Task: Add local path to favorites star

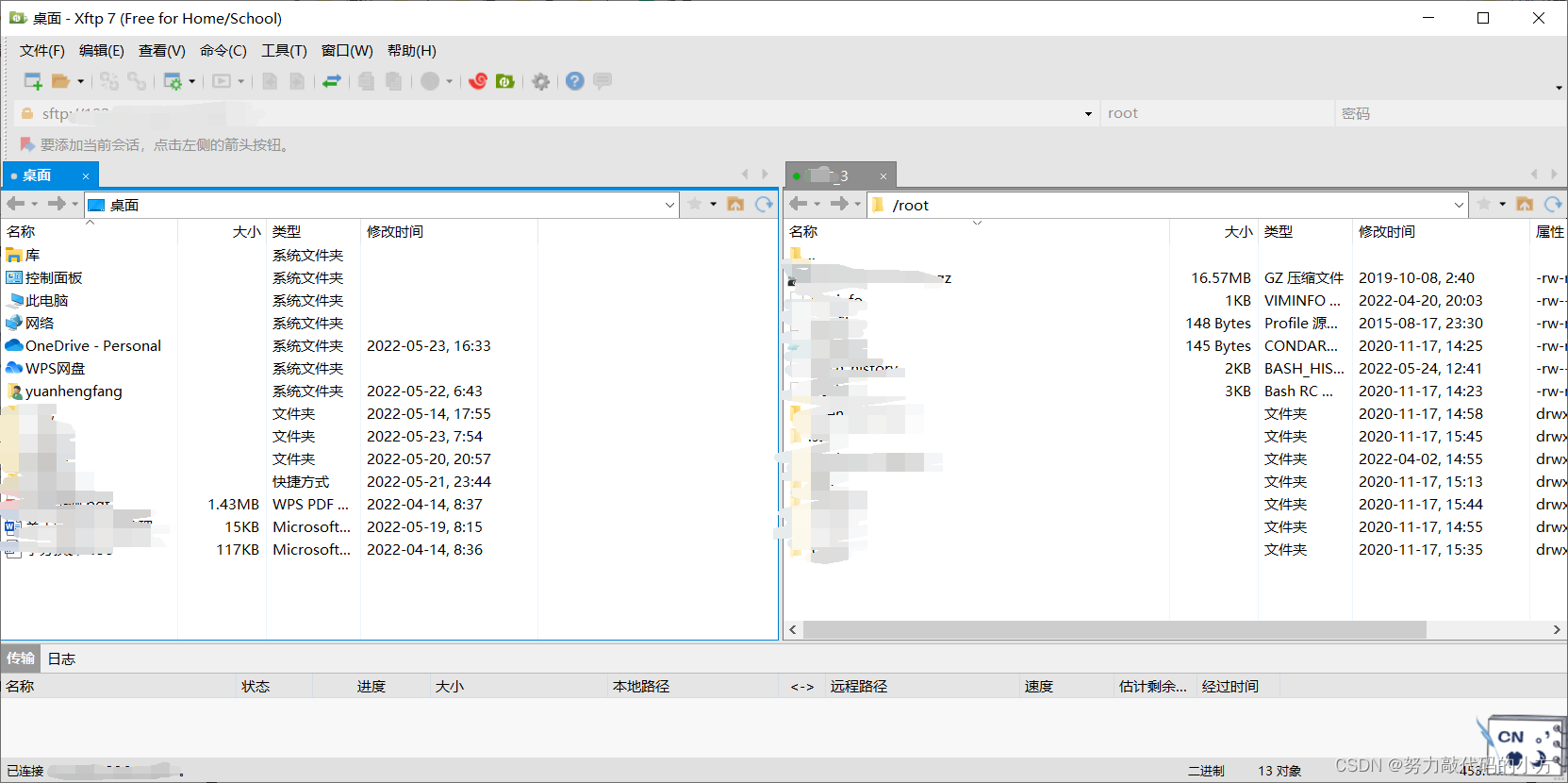Action: click(x=695, y=204)
